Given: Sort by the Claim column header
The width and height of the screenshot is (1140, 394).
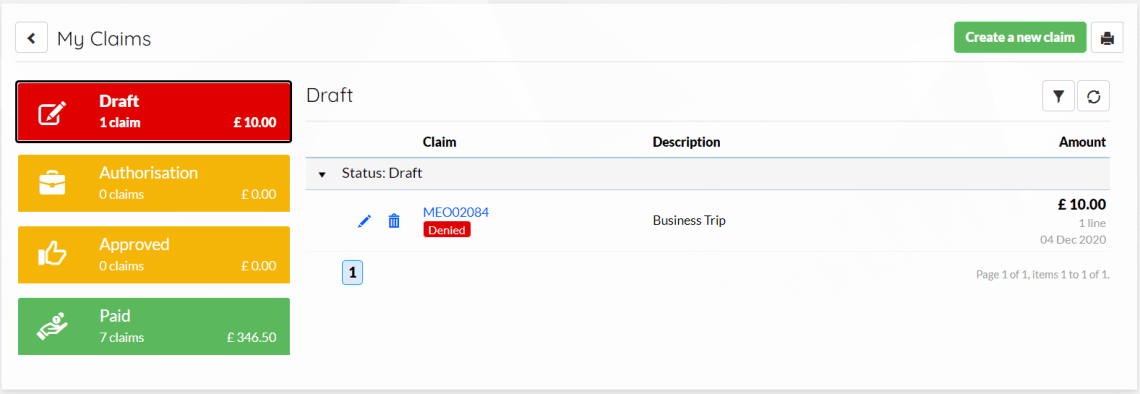Looking at the screenshot, I should click(439, 142).
